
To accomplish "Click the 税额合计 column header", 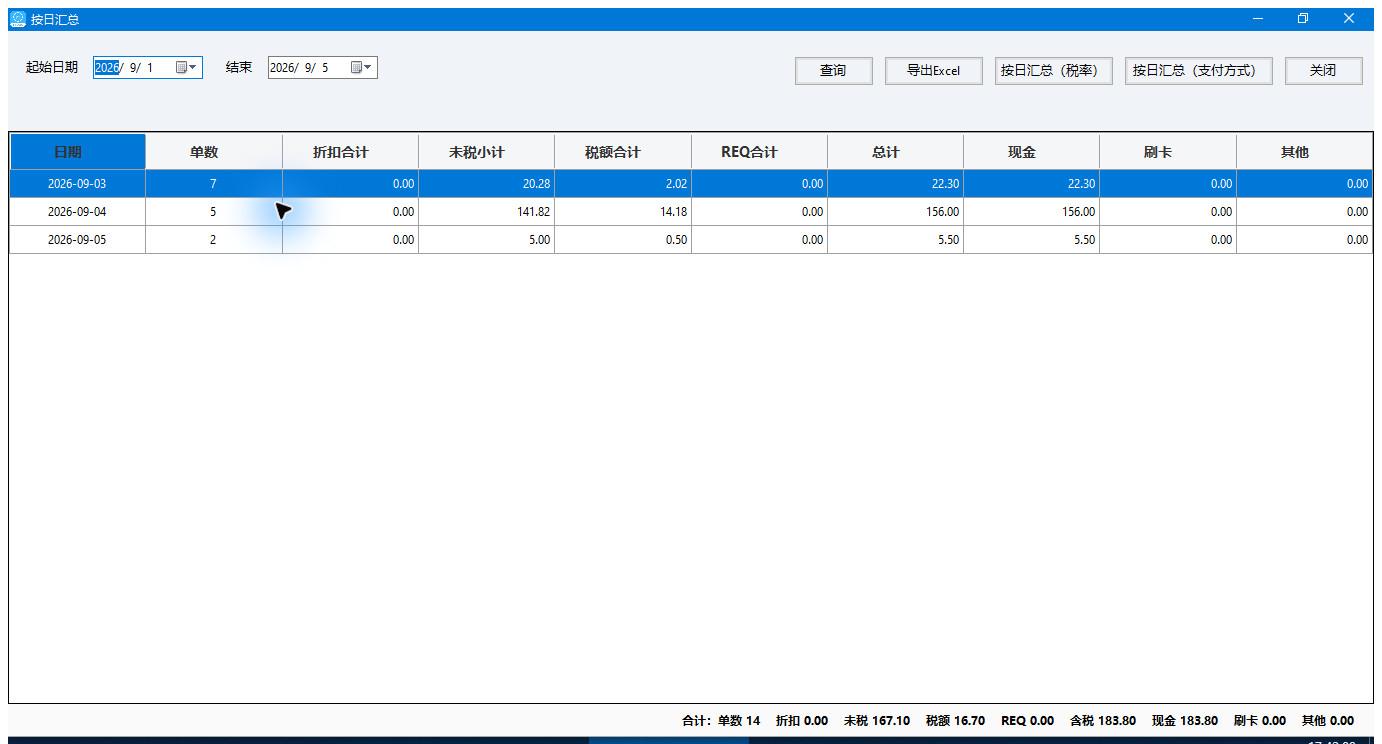I will pos(623,152).
